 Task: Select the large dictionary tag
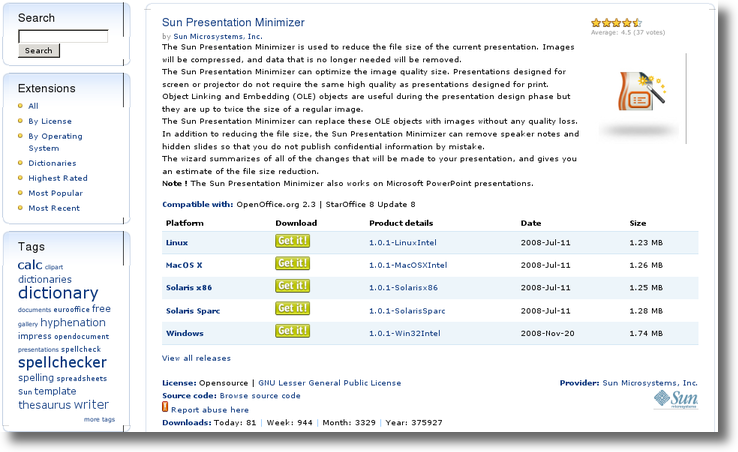[x=58, y=293]
